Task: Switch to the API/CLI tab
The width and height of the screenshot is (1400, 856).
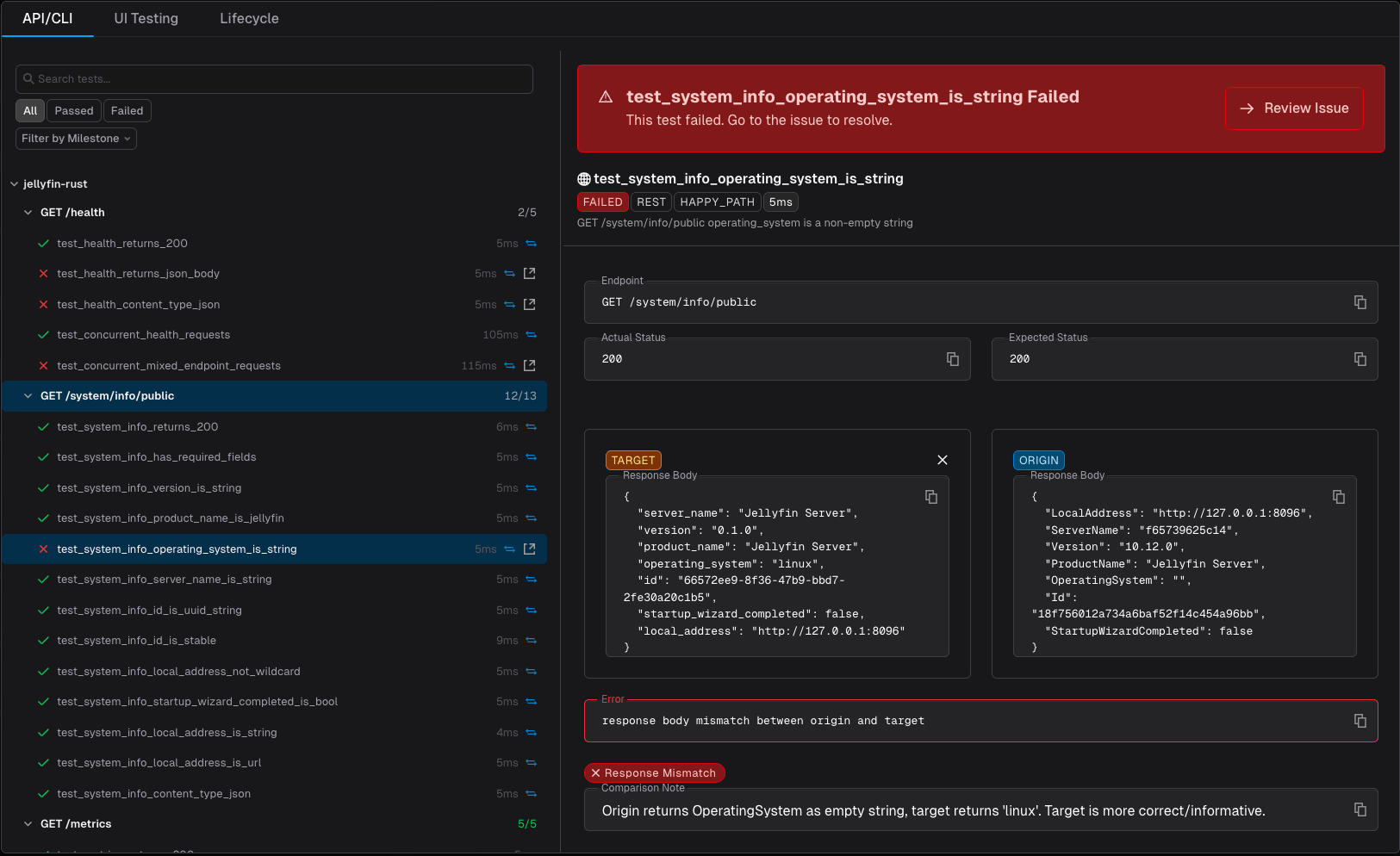Action: click(47, 18)
